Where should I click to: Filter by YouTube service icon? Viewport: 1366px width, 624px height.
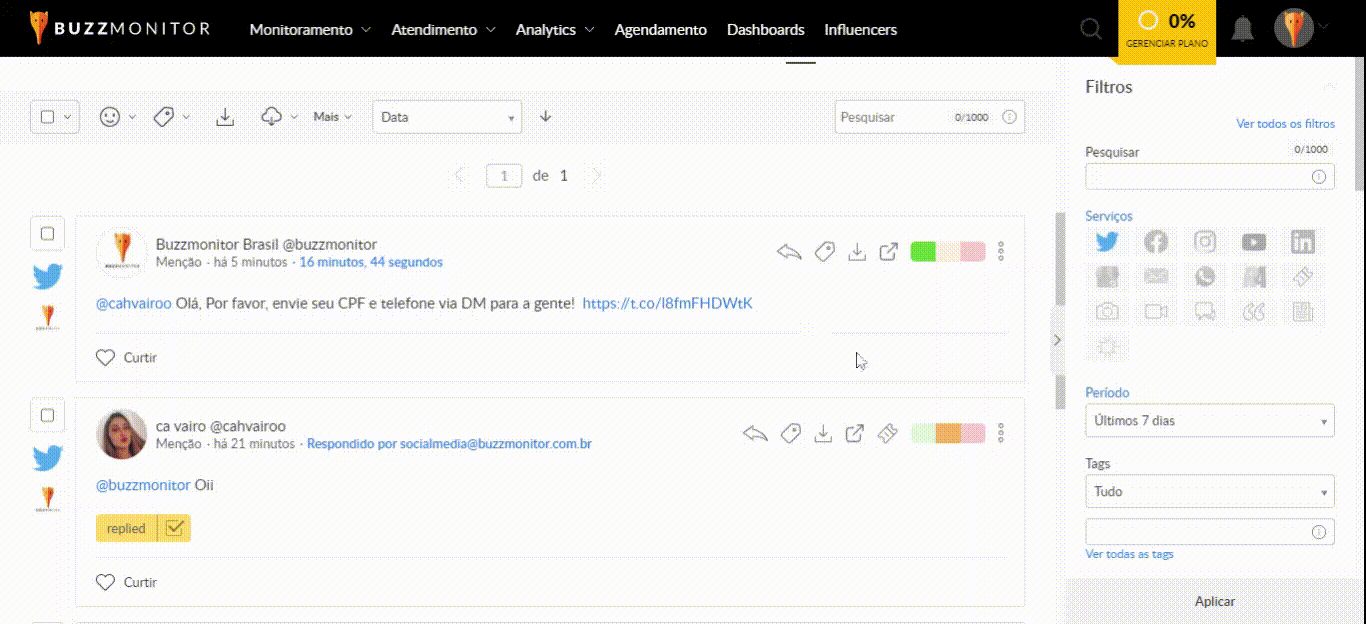pyautogui.click(x=1253, y=242)
